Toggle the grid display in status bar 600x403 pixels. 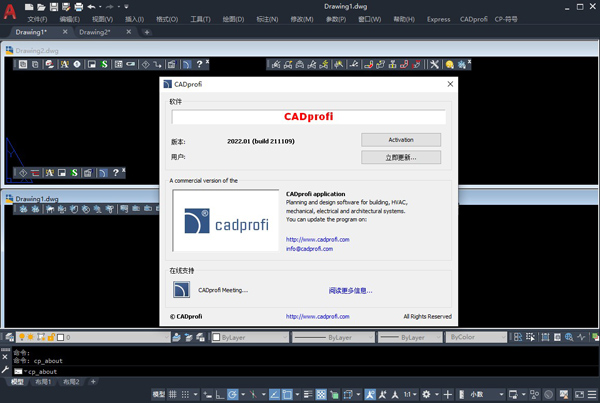coord(173,394)
